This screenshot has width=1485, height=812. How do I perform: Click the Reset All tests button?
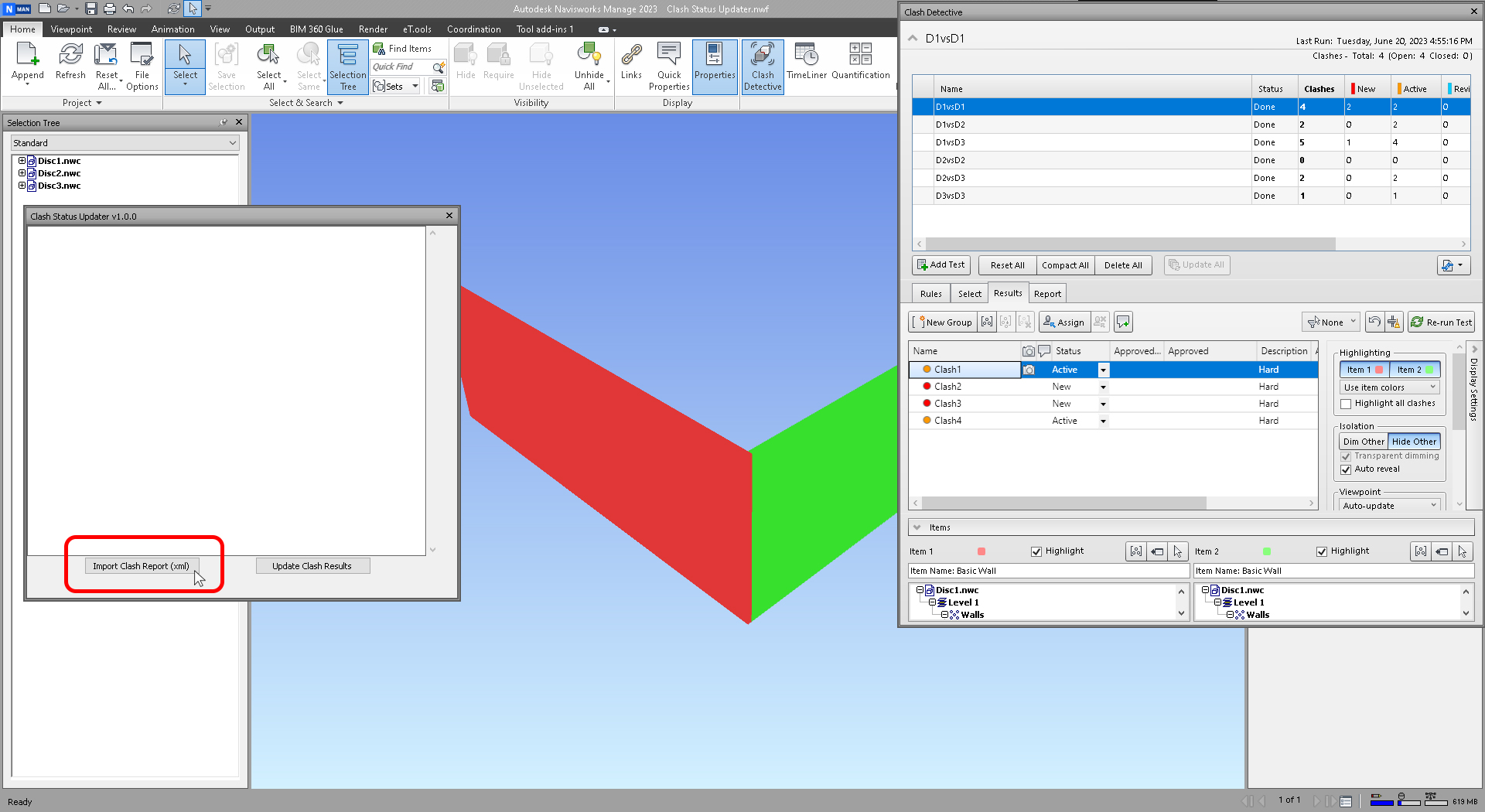(x=1007, y=265)
